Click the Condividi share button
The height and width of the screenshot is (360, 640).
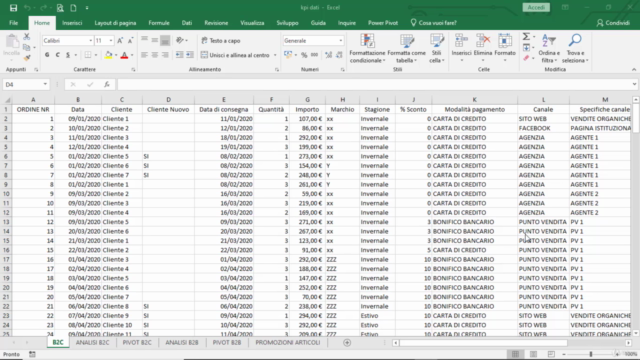click(613, 23)
